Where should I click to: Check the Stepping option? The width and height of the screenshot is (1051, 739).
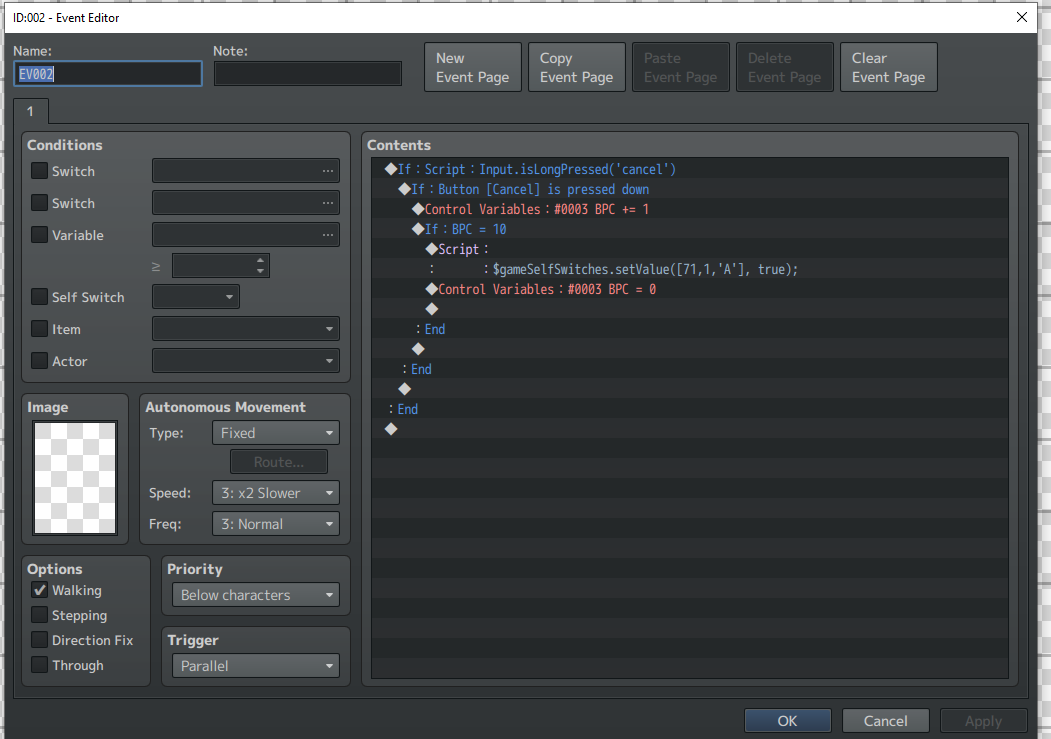click(40, 615)
